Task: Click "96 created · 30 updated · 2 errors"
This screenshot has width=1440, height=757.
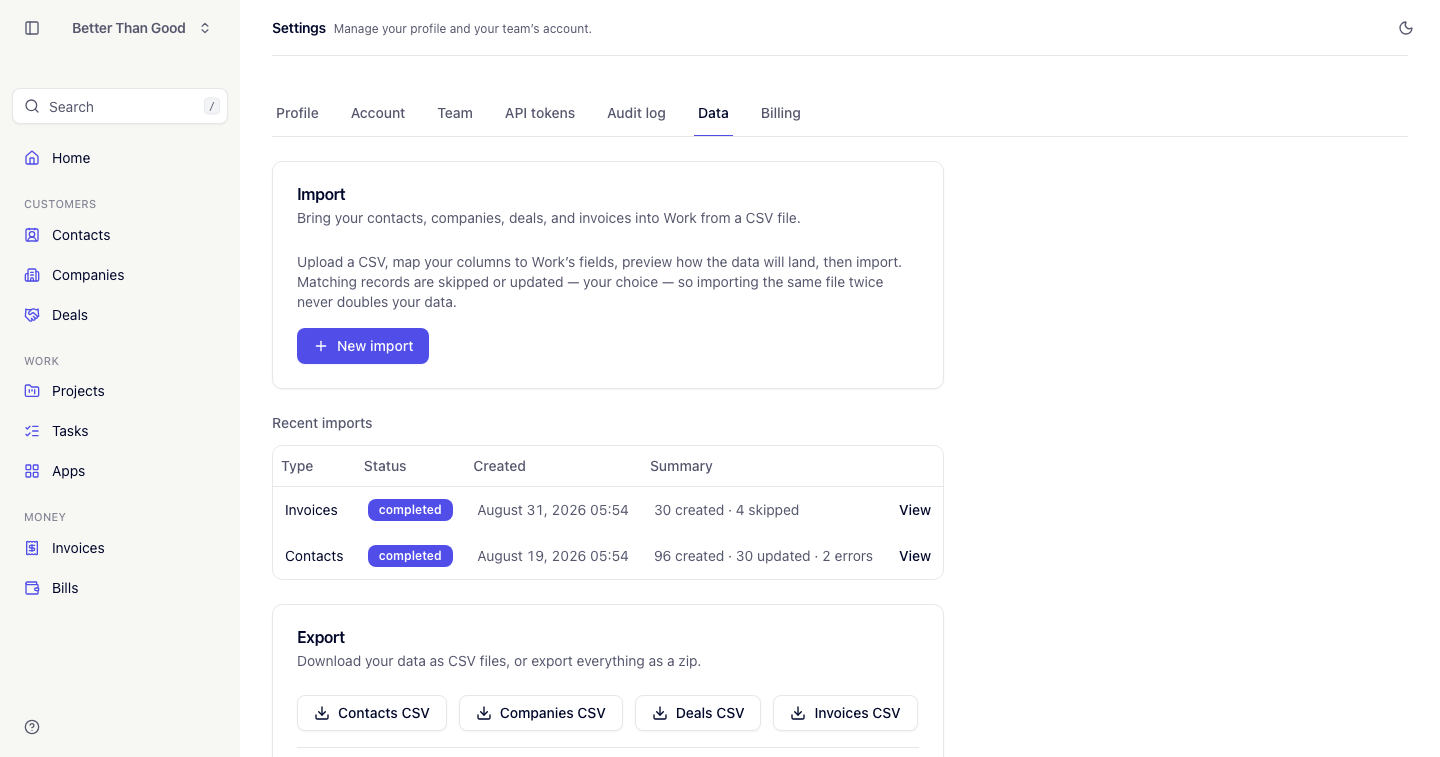Action: tap(764, 556)
